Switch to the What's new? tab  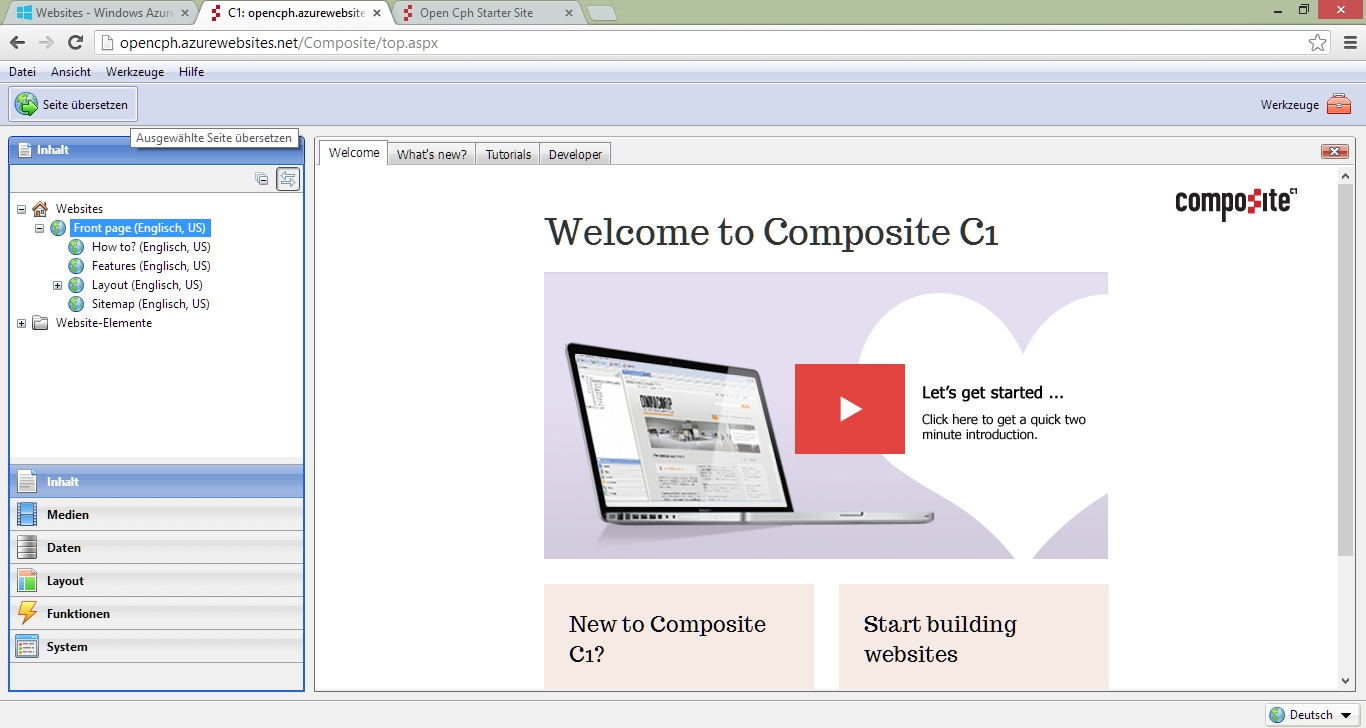[431, 154]
